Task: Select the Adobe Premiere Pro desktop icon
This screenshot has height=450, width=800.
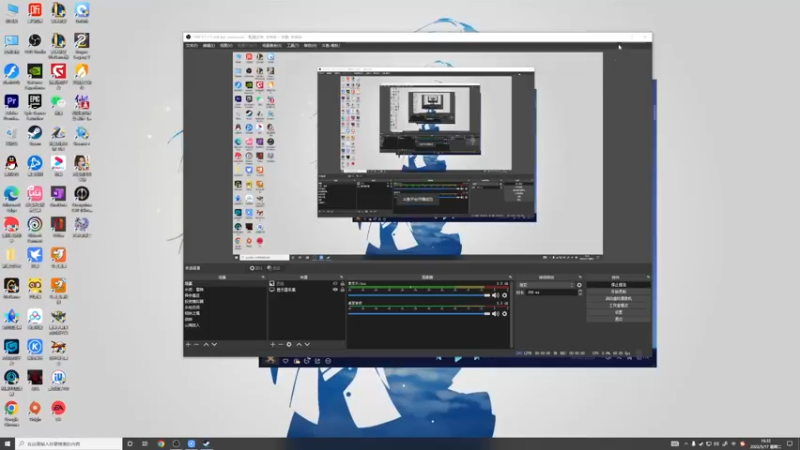Action: (x=11, y=106)
